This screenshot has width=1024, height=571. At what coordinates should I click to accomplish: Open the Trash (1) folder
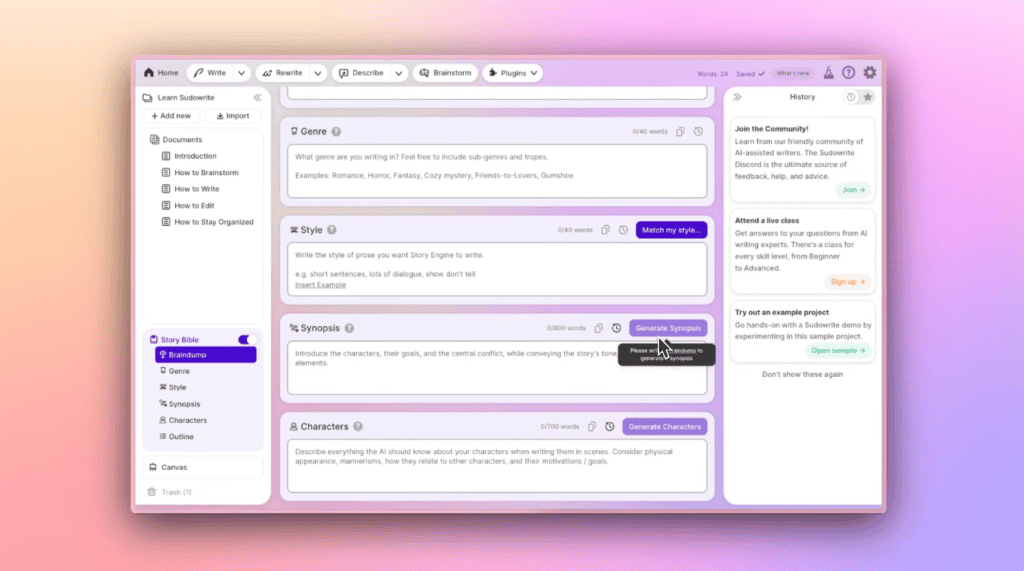(x=170, y=492)
